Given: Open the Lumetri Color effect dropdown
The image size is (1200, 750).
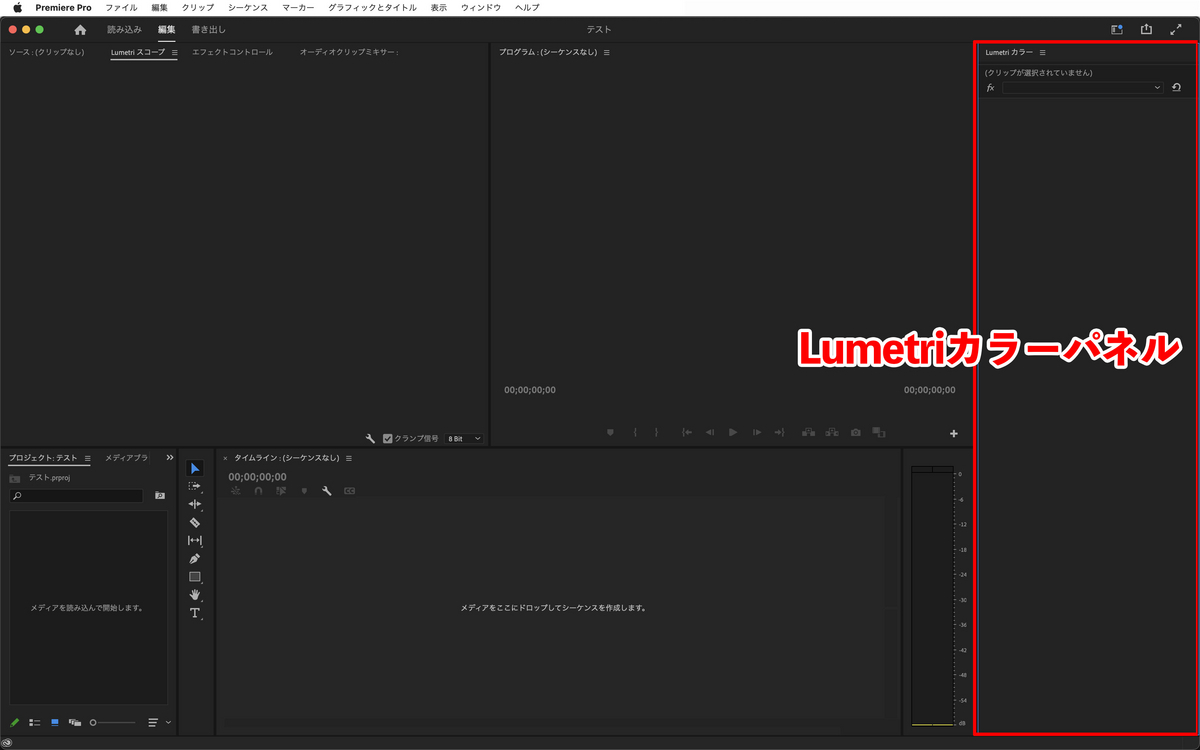Looking at the screenshot, I should tap(1083, 88).
